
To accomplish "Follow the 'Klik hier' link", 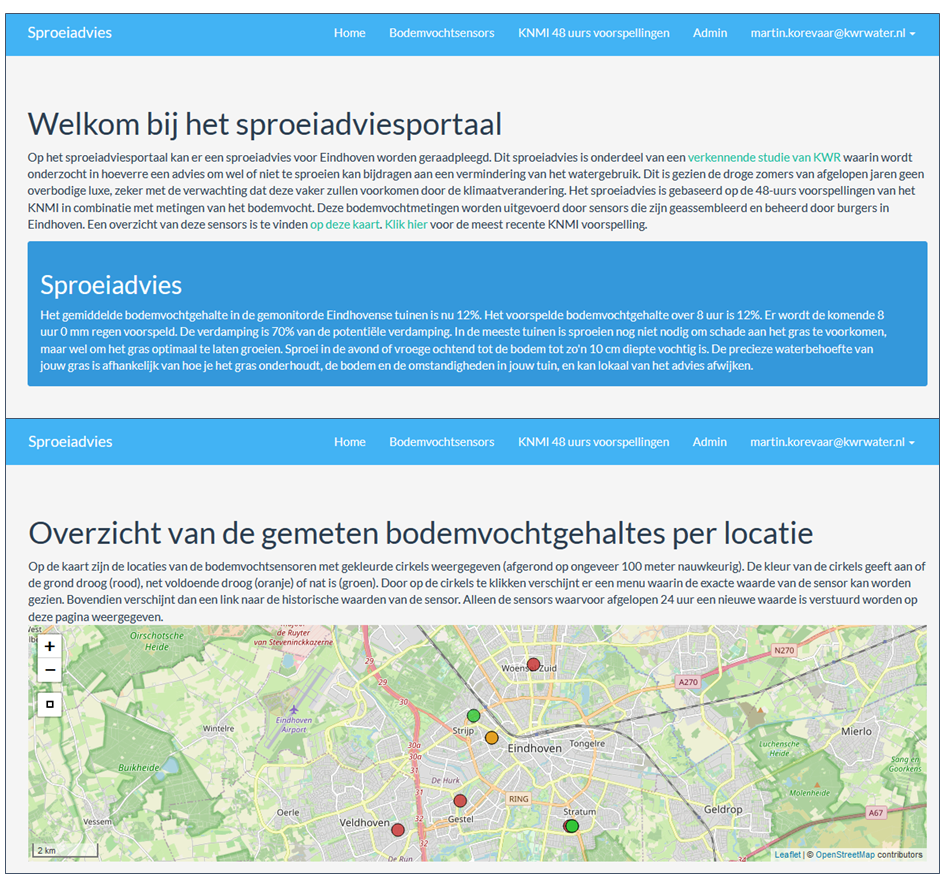I will [406, 225].
